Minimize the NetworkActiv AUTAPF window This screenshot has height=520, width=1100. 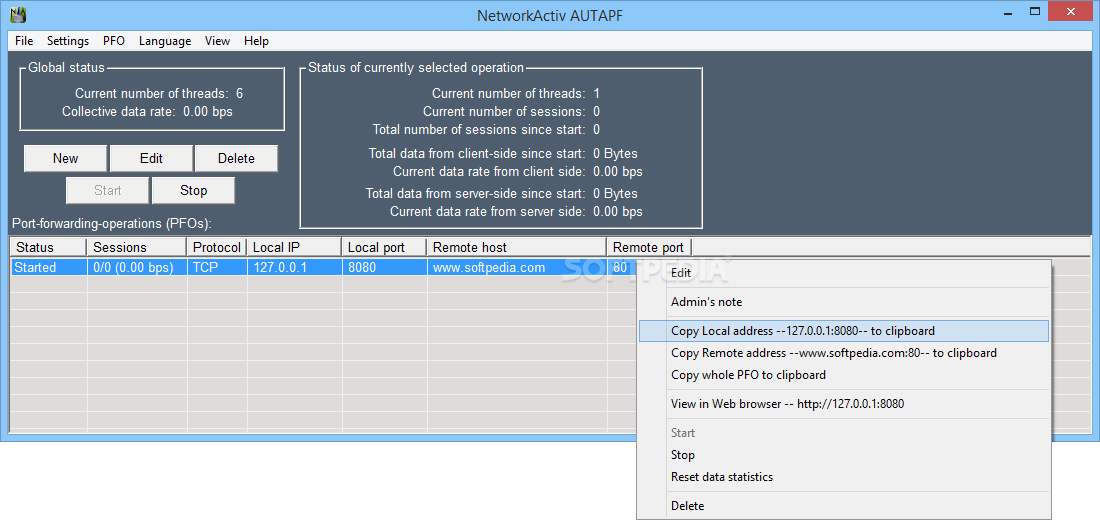click(x=1007, y=12)
